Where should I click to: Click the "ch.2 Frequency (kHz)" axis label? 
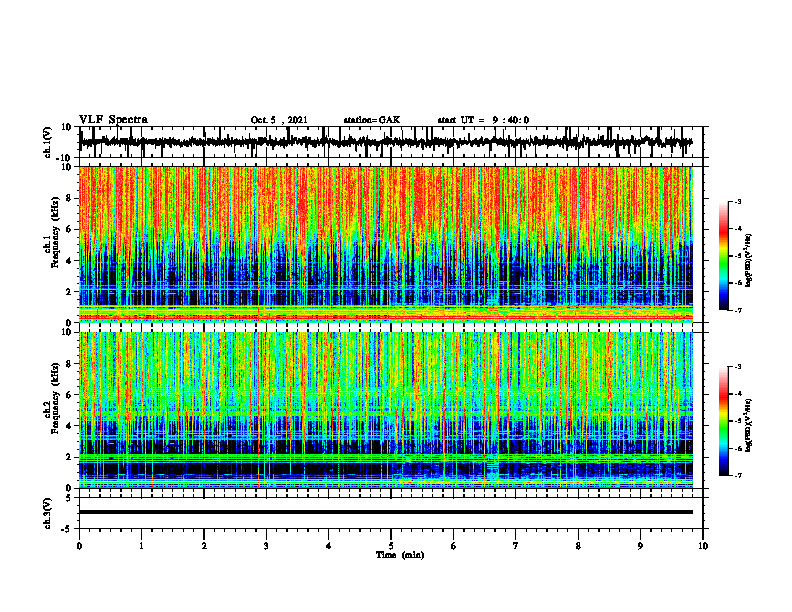pyautogui.click(x=51, y=398)
